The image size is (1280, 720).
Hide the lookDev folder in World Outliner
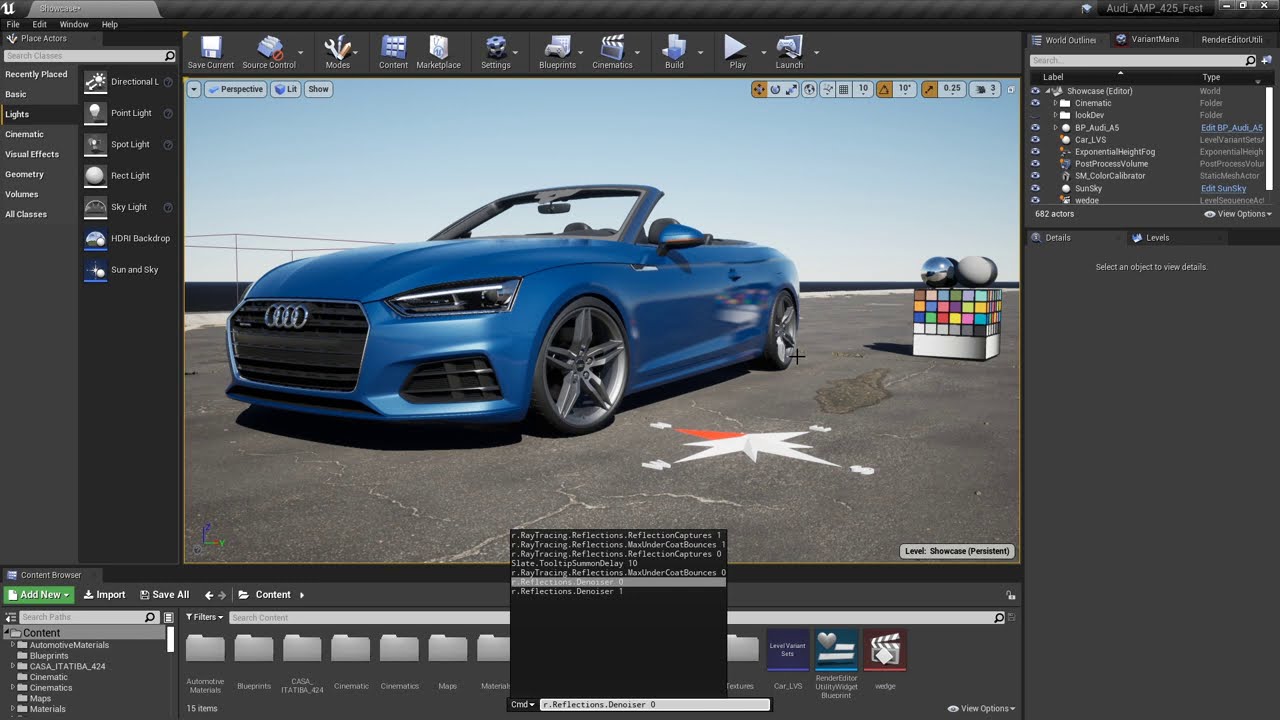click(1035, 115)
